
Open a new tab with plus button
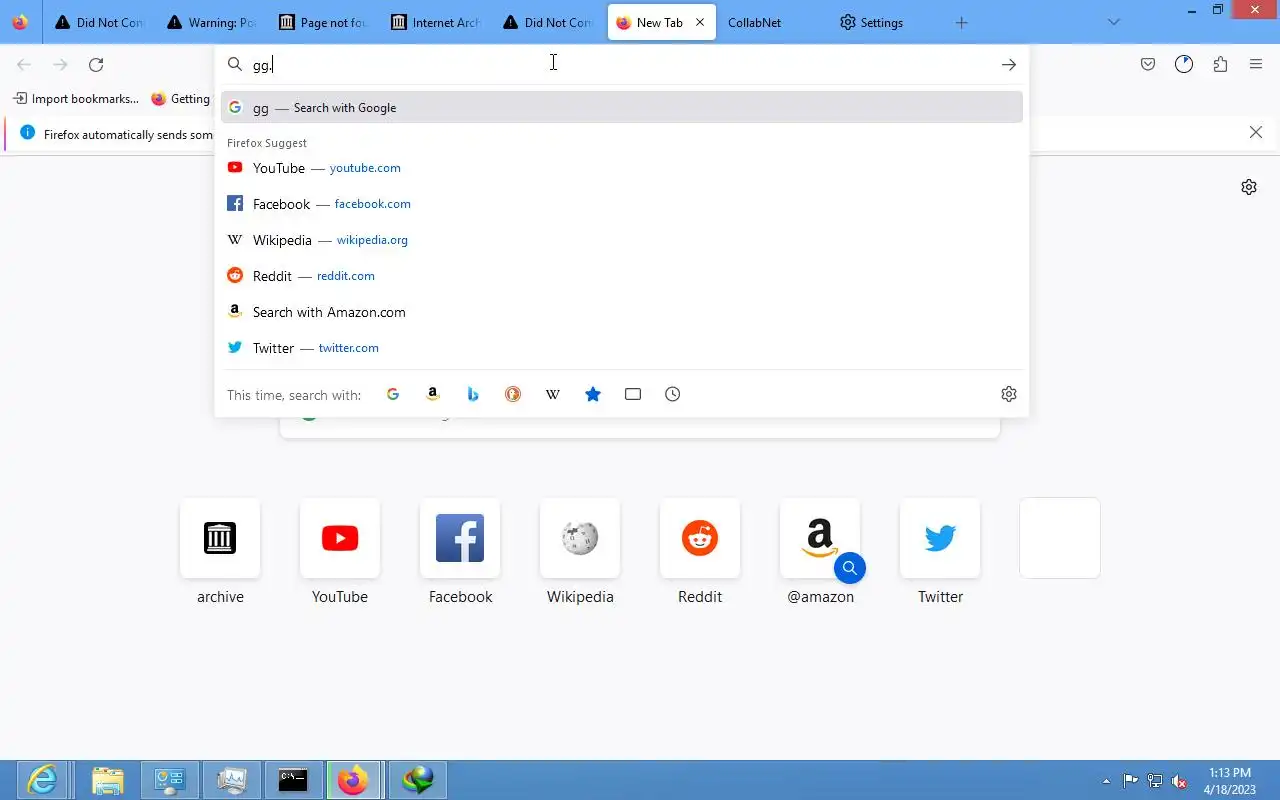tap(961, 22)
